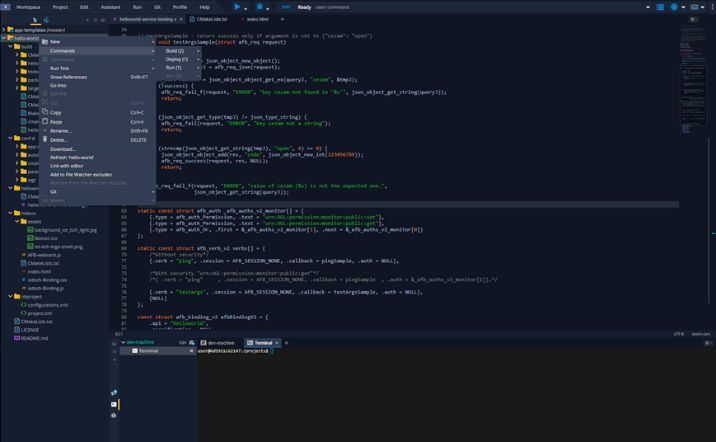The height and width of the screenshot is (442, 716).
Task: Switch to the CMakeLists.txt editor tab
Action: click(x=209, y=19)
